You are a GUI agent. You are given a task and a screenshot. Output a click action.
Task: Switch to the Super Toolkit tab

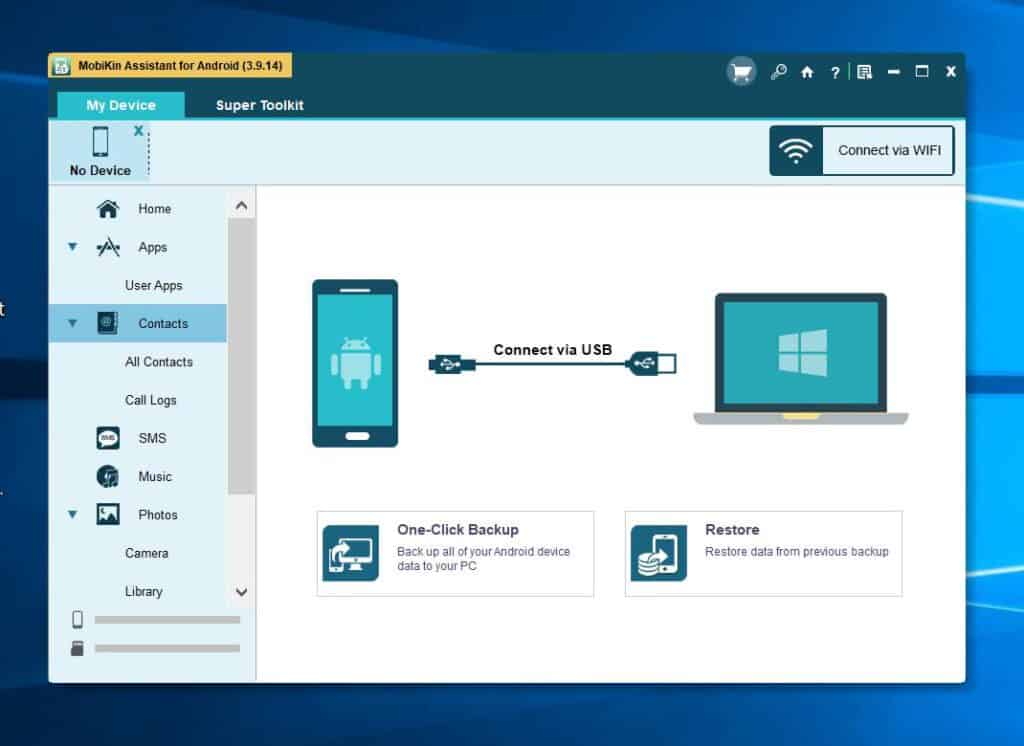259,105
